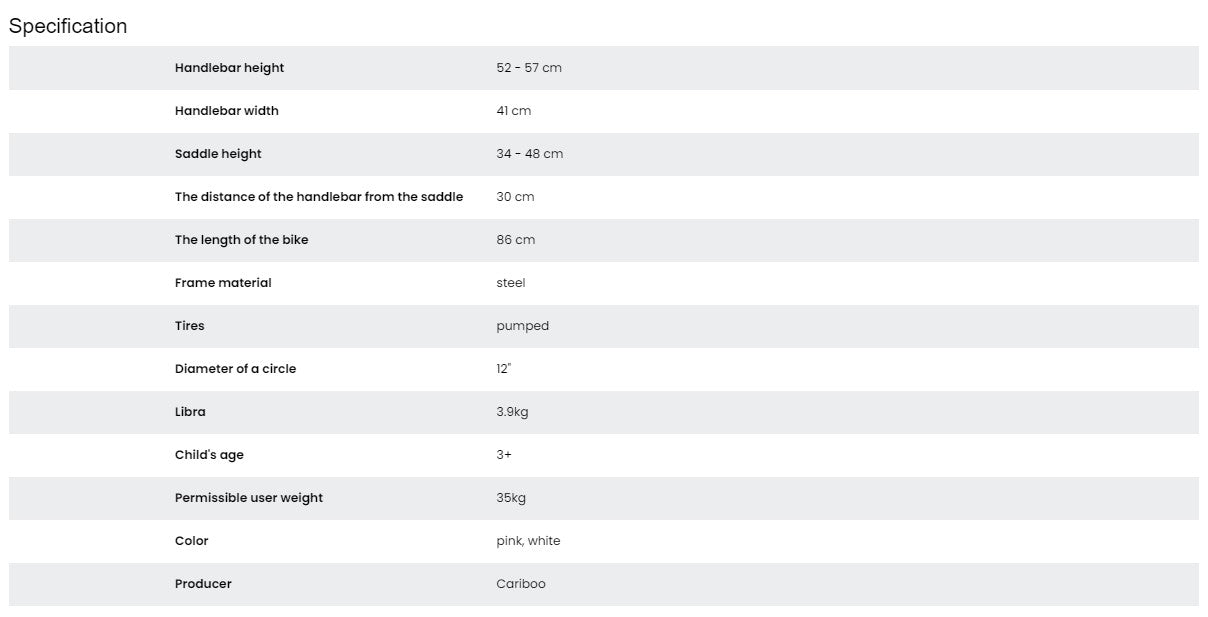The height and width of the screenshot is (617, 1208).
Task: Click the Libra row label
Action: [190, 412]
